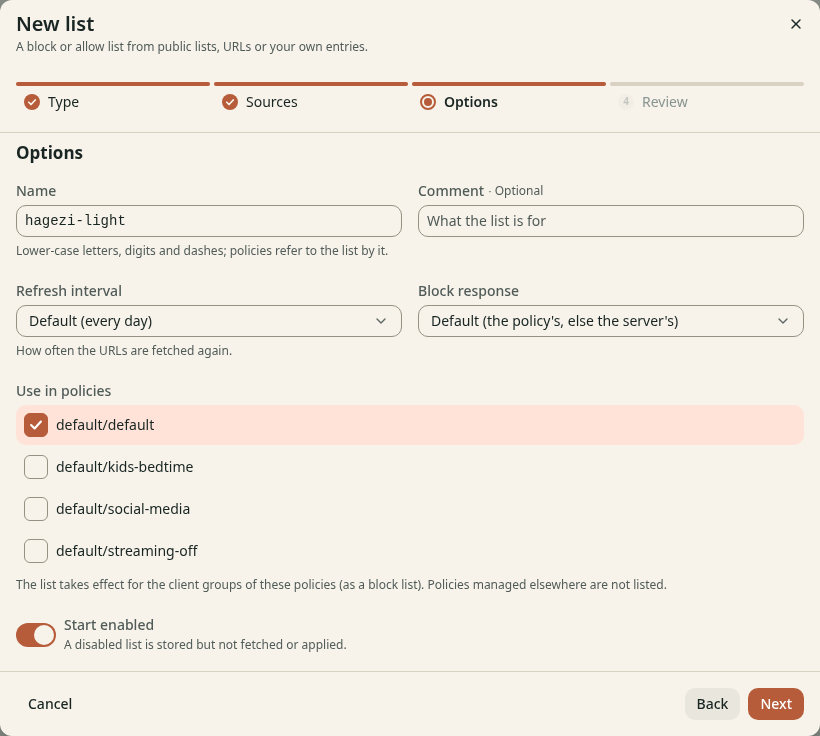820x736 pixels.
Task: Go to the Sources step
Action: (x=271, y=102)
